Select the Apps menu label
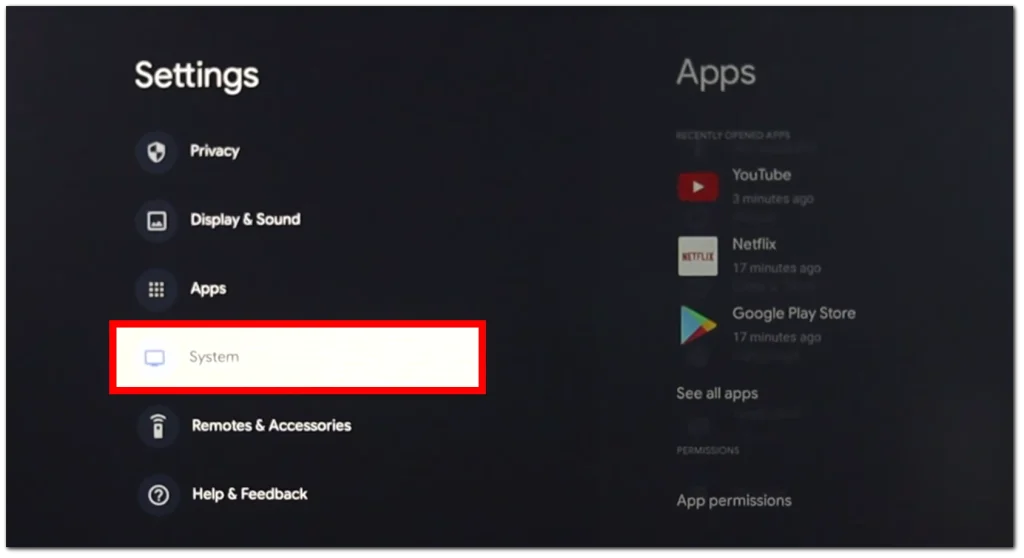1024x558 pixels. pos(208,289)
